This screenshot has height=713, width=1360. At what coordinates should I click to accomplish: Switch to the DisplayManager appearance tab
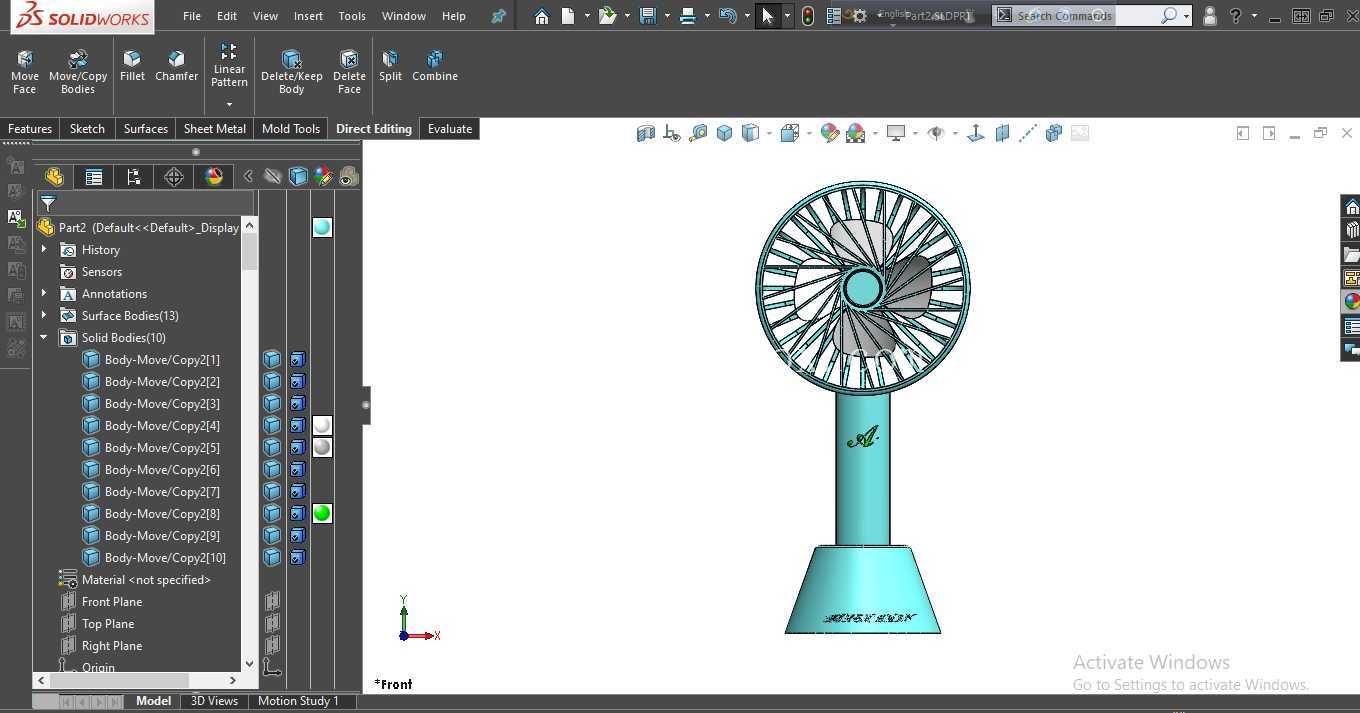pyautogui.click(x=214, y=177)
